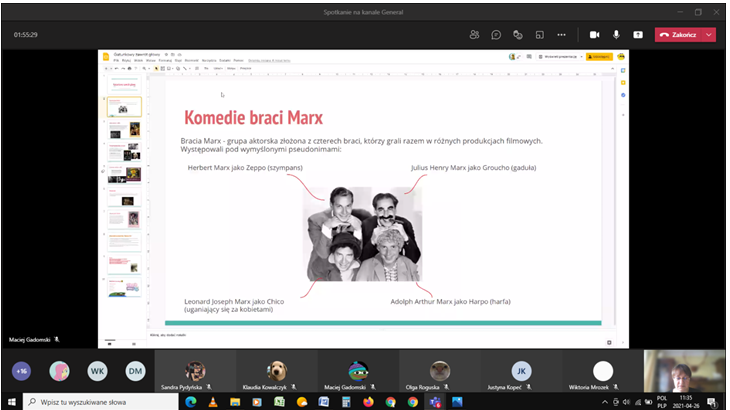Open the Google Calendar side panel icon
Viewport: 730px width, 410px height.
click(623, 70)
